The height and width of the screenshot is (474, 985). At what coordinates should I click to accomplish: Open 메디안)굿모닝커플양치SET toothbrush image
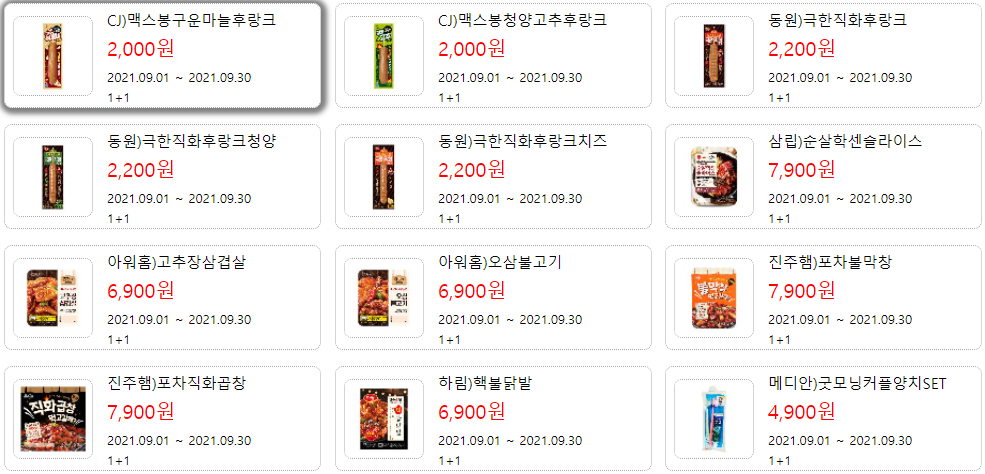coord(714,419)
